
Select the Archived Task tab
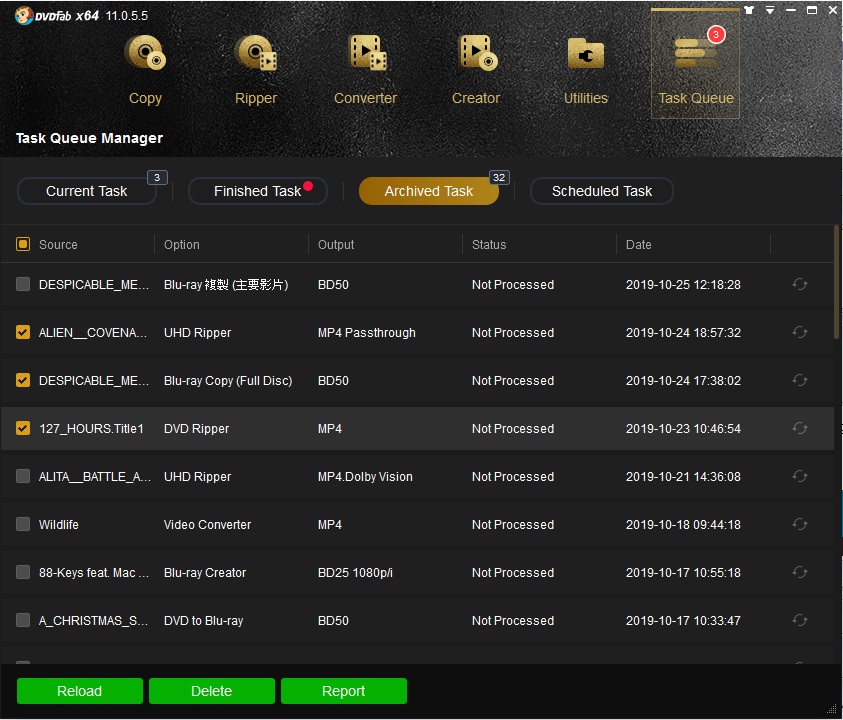click(x=428, y=191)
